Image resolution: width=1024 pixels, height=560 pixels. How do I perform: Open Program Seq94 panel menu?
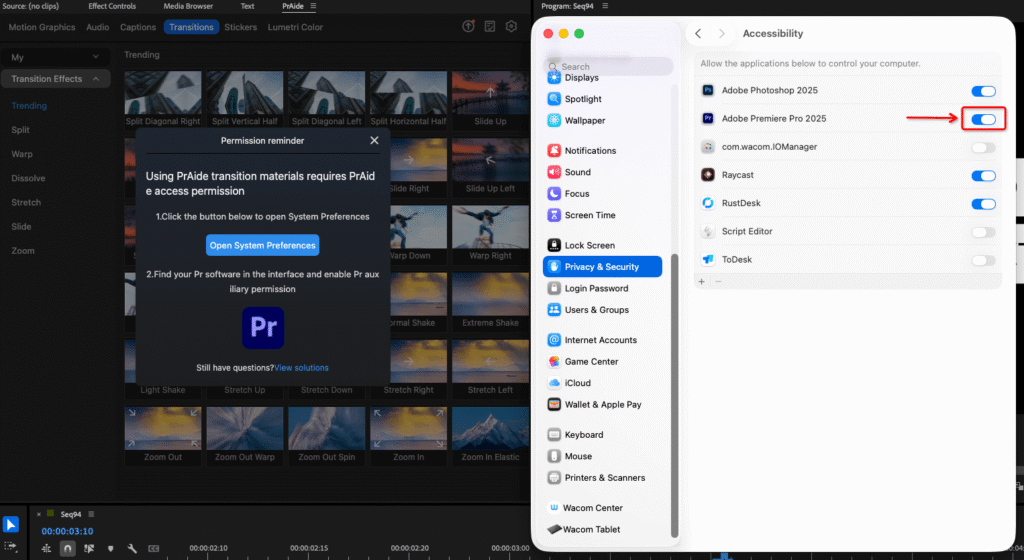(605, 6)
